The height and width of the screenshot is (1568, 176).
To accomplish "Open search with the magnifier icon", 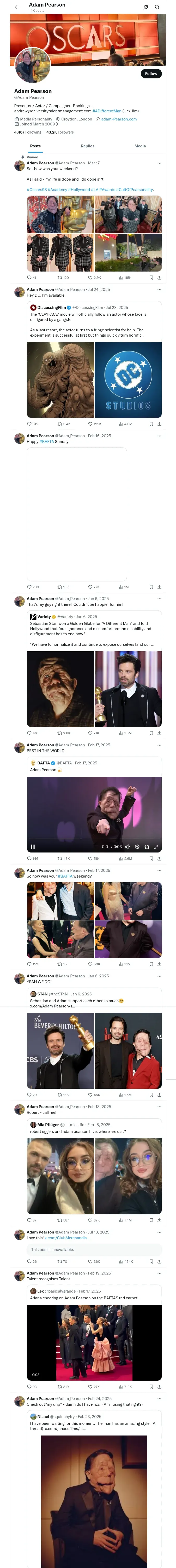I will (x=157, y=7).
